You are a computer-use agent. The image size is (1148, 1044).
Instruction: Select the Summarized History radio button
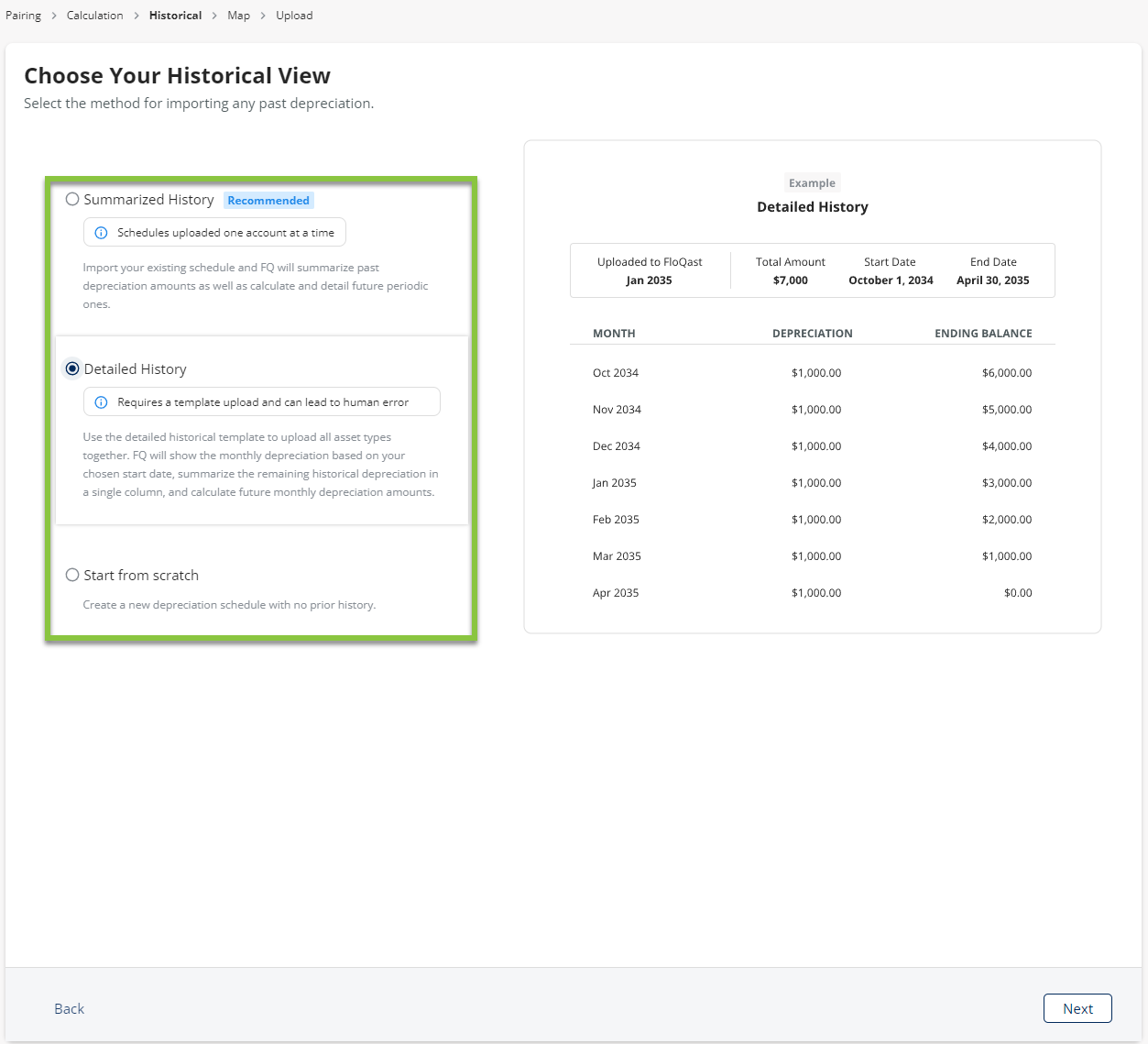(72, 200)
